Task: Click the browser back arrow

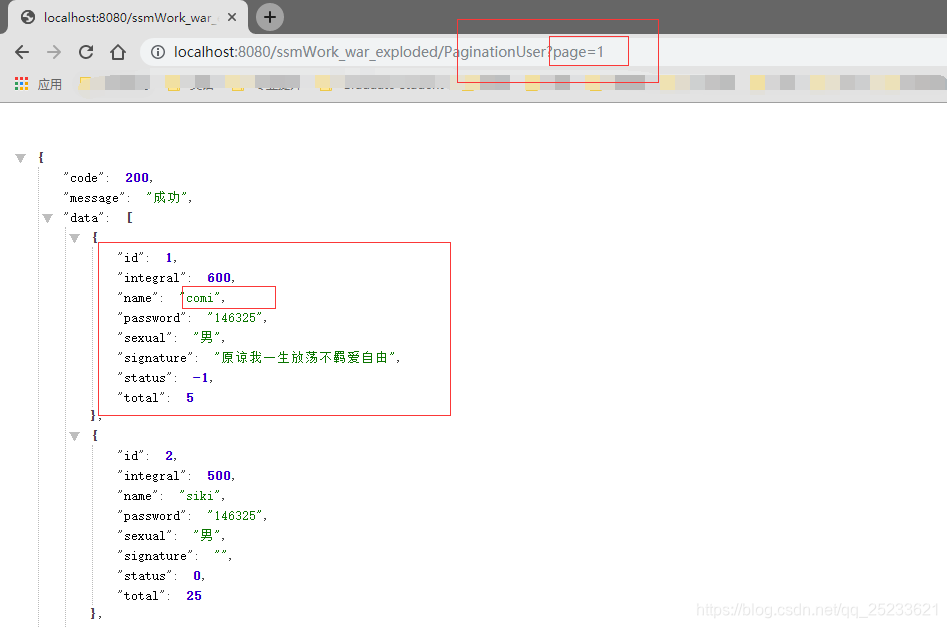Action: pos(22,52)
